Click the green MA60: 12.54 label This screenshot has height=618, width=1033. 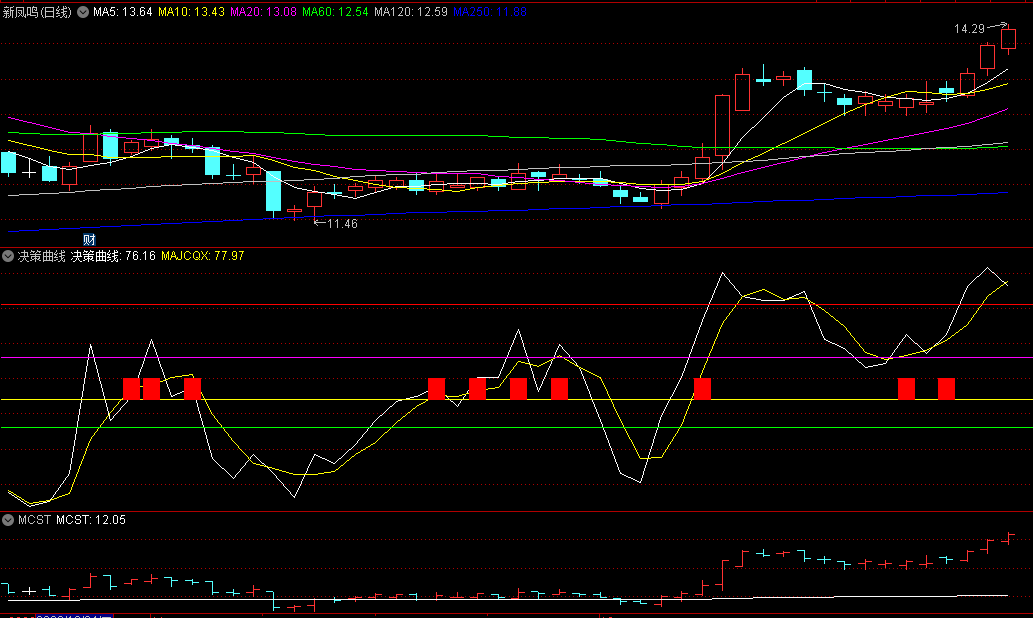tap(335, 12)
